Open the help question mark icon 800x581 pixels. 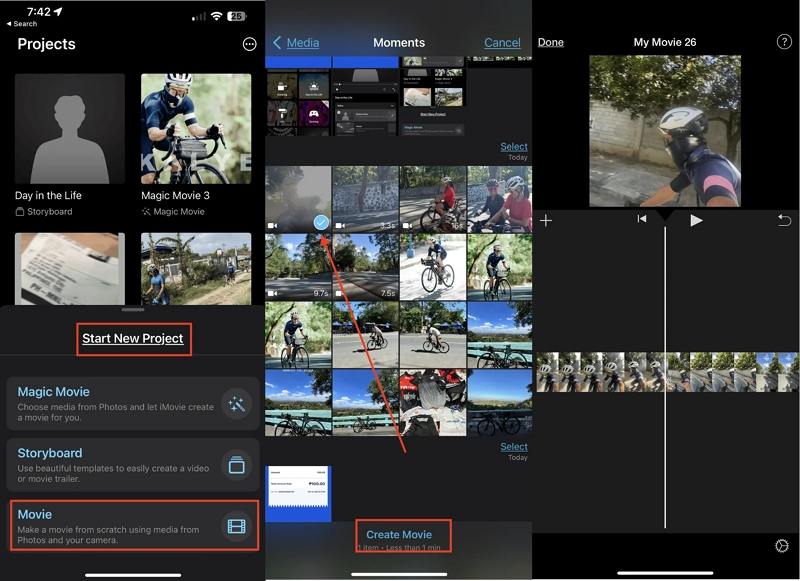(x=784, y=42)
